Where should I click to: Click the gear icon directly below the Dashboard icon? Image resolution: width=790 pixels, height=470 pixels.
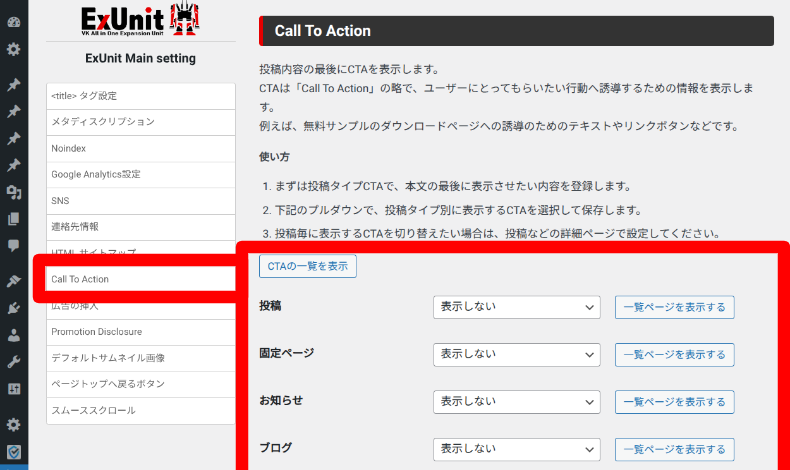tap(14, 49)
